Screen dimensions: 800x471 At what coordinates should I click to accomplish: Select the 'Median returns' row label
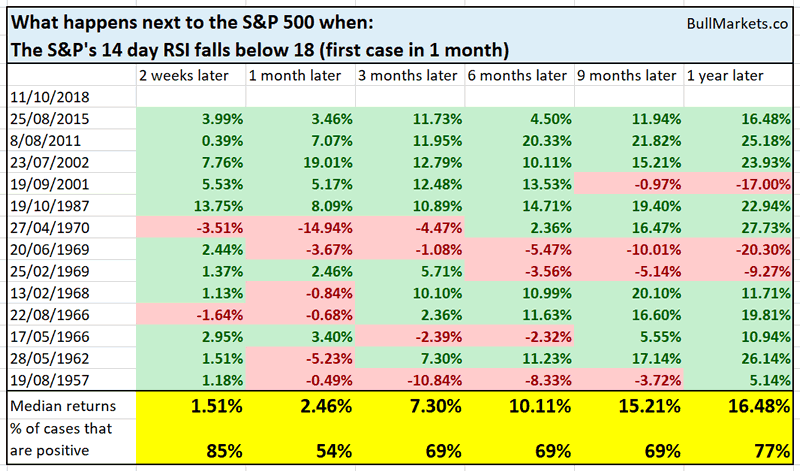[59, 406]
